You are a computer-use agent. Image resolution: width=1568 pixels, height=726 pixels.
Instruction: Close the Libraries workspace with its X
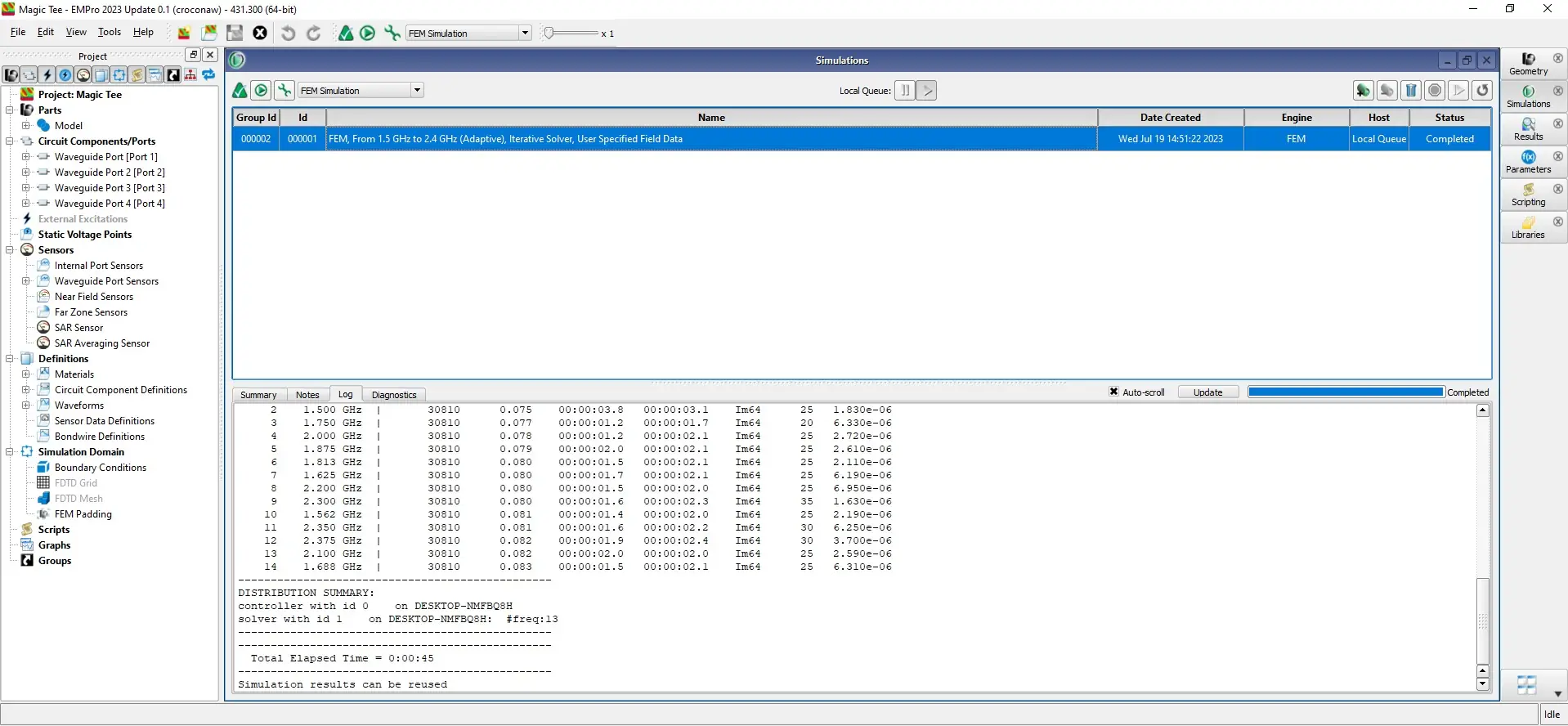1558,222
